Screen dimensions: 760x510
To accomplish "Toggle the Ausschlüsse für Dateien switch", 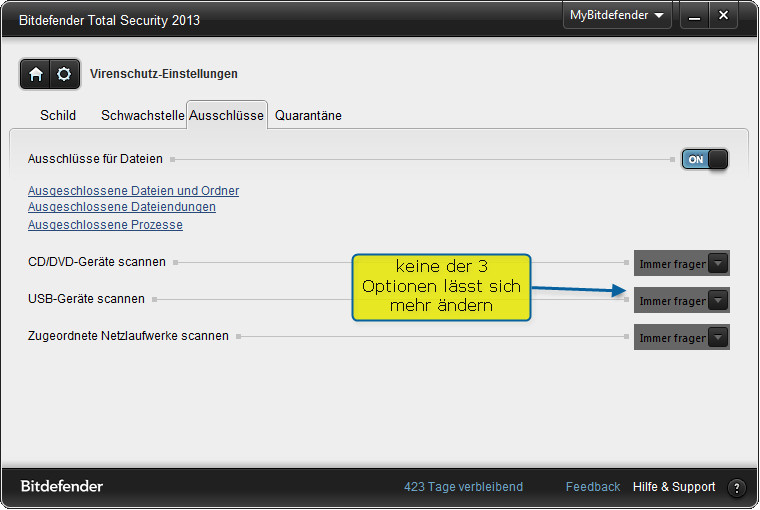I will 704,159.
